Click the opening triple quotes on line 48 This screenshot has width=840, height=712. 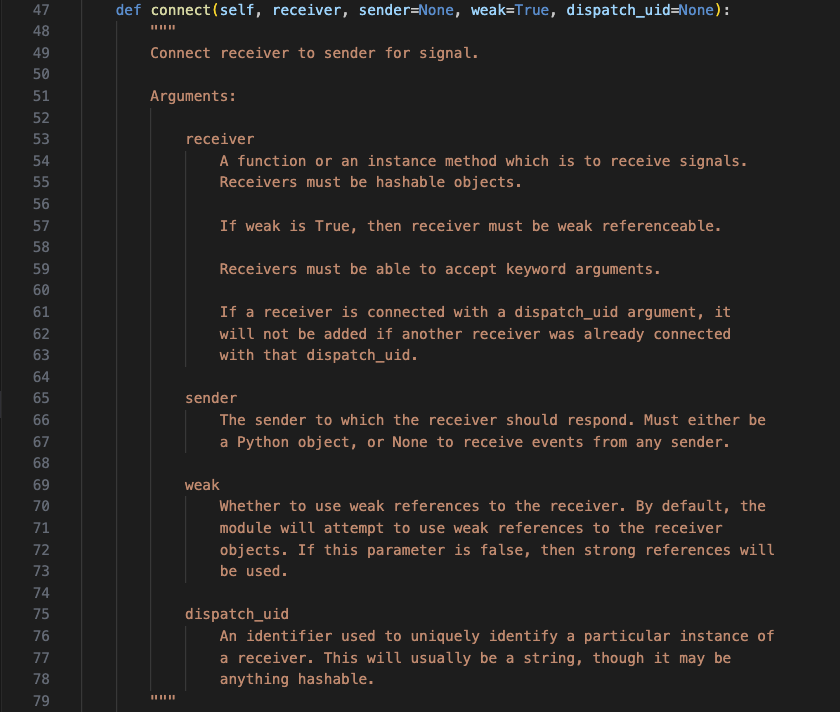pos(163,29)
